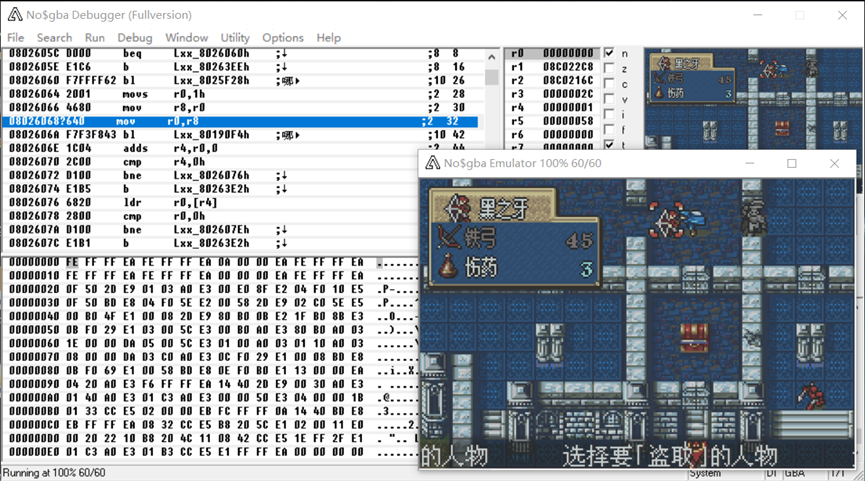
Task: Maximize the No$gba Emulator window
Action: tap(792, 163)
